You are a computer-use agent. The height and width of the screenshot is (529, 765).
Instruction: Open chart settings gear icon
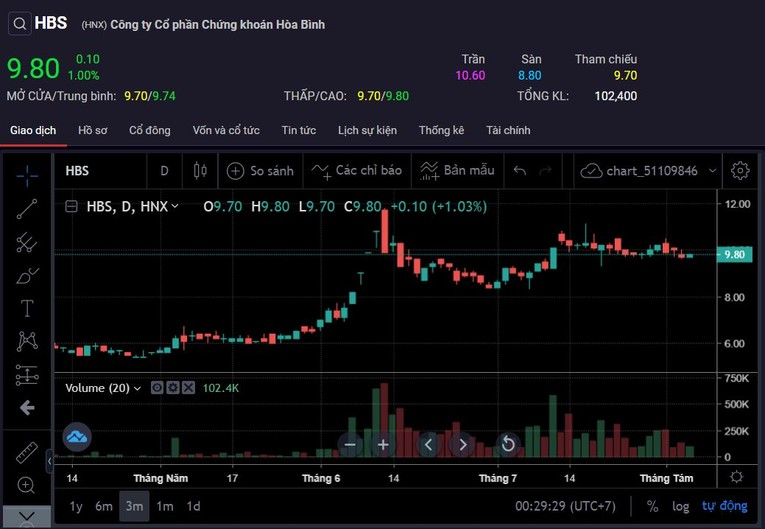tap(740, 171)
